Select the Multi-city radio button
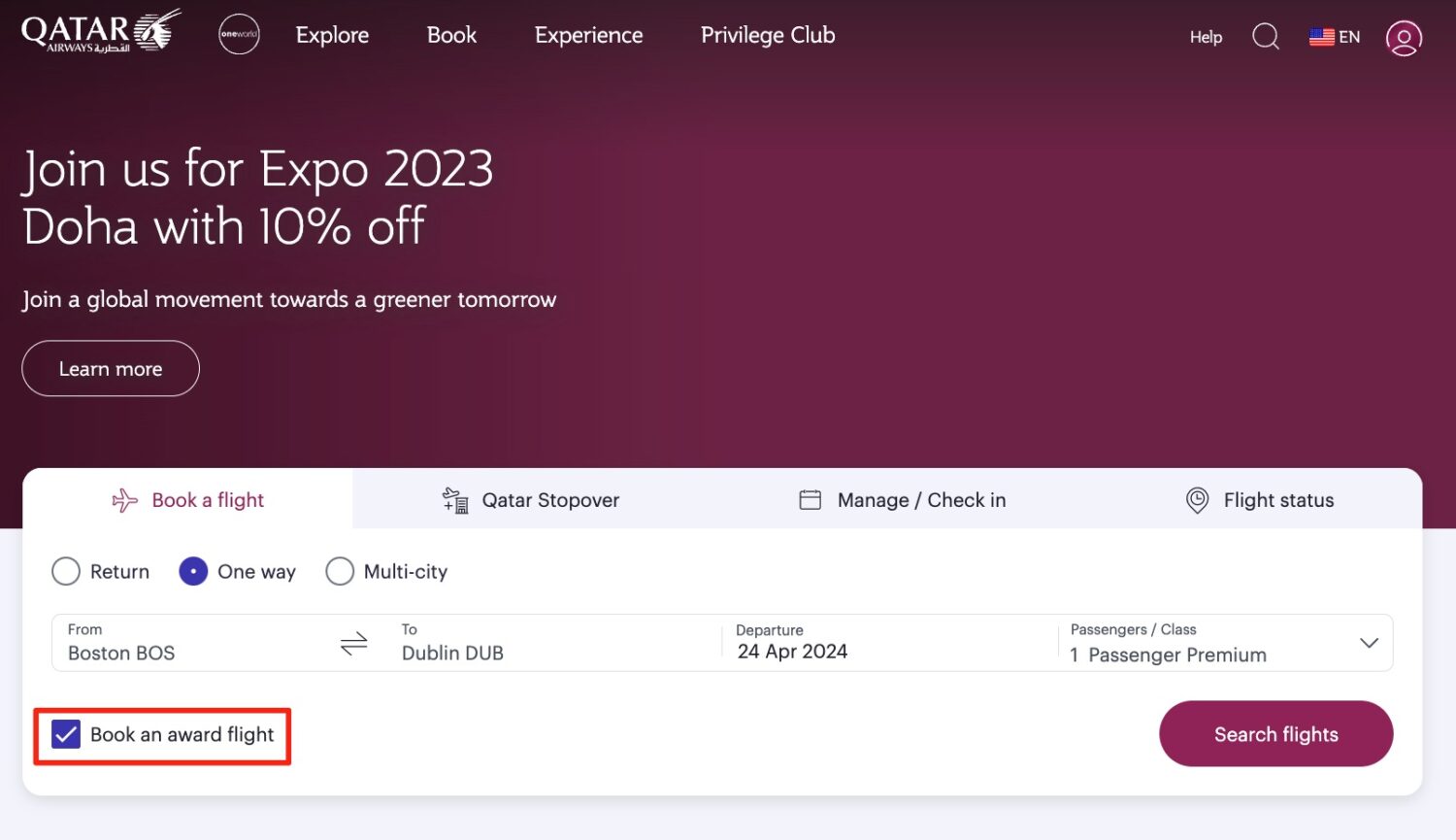This screenshot has width=1456, height=840. coord(340,571)
